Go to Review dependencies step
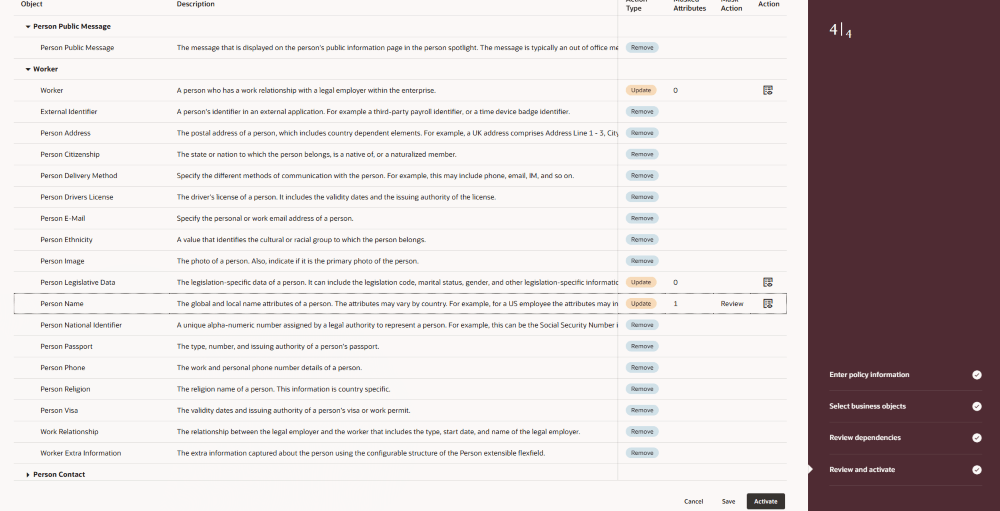This screenshot has height=511, width=1000. click(x=865, y=438)
